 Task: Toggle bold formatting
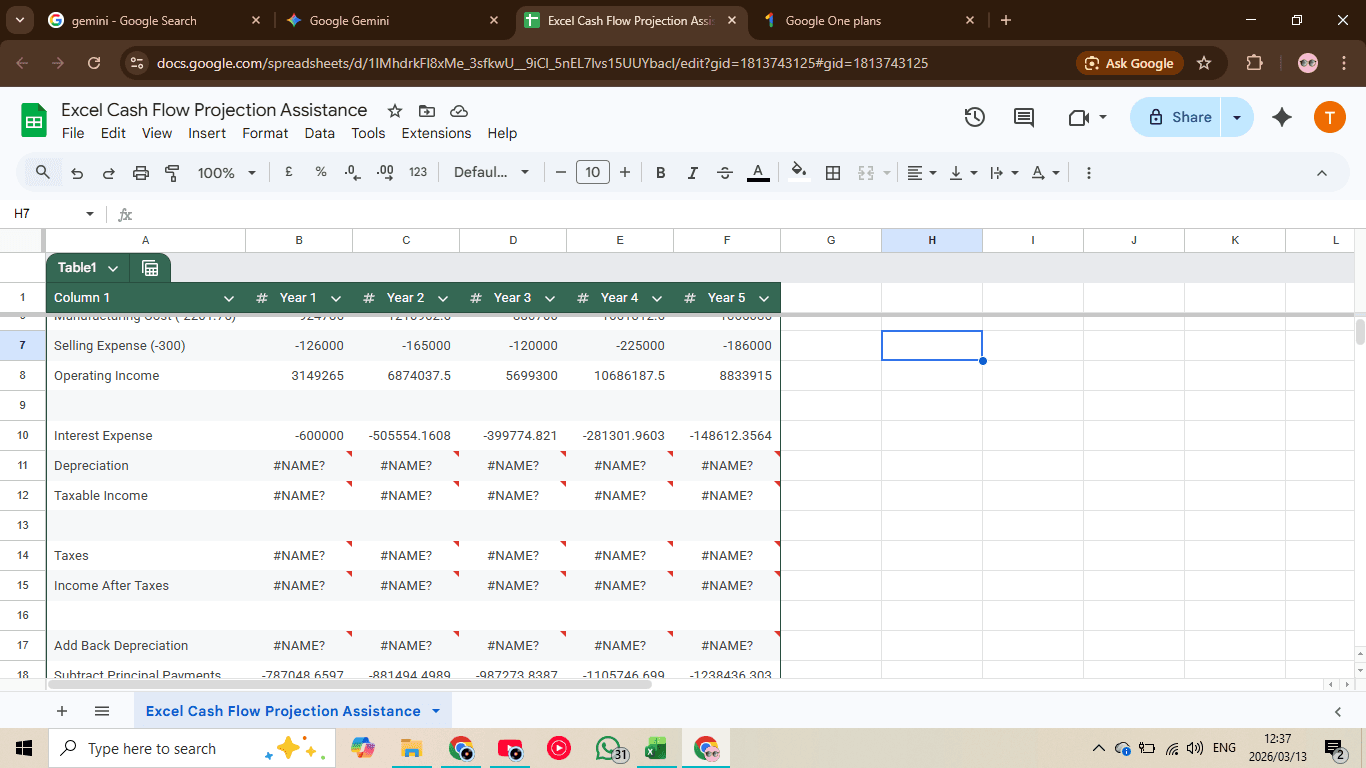660,173
